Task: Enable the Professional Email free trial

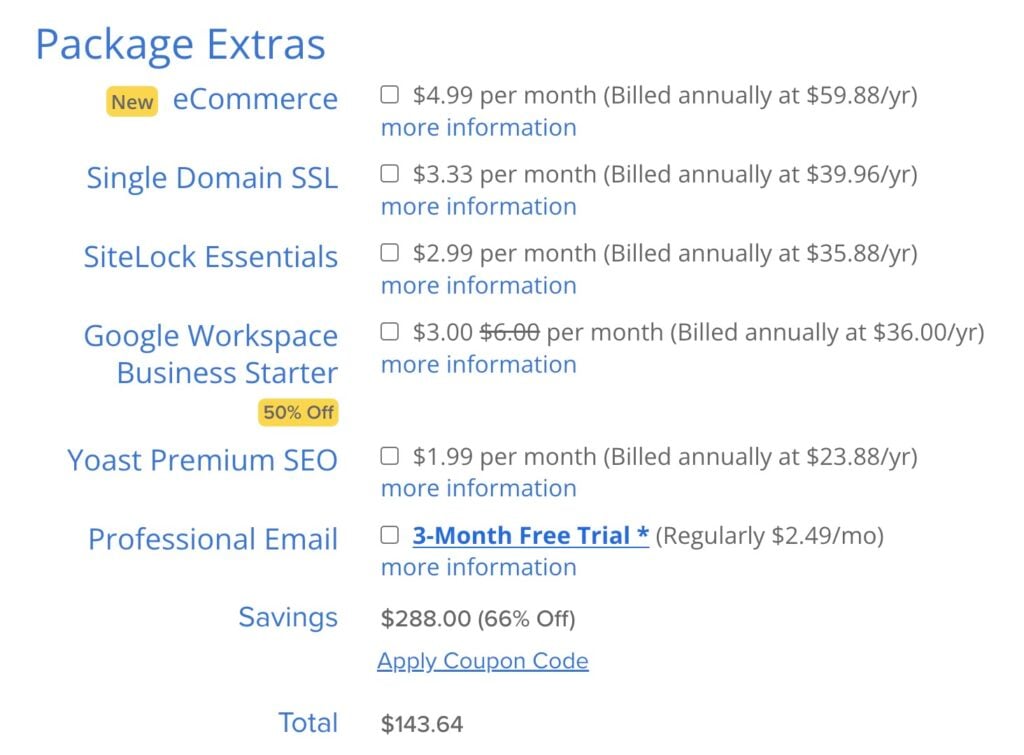Action: pyautogui.click(x=389, y=533)
